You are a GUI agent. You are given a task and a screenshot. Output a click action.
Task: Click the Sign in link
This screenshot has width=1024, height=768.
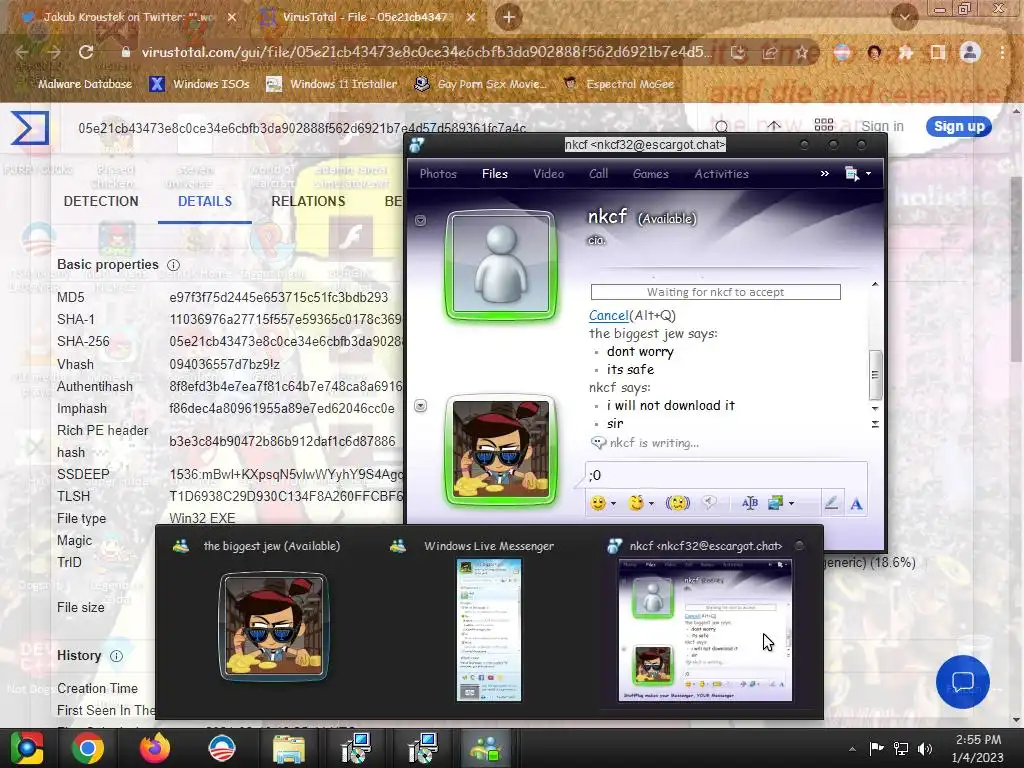[x=882, y=126]
